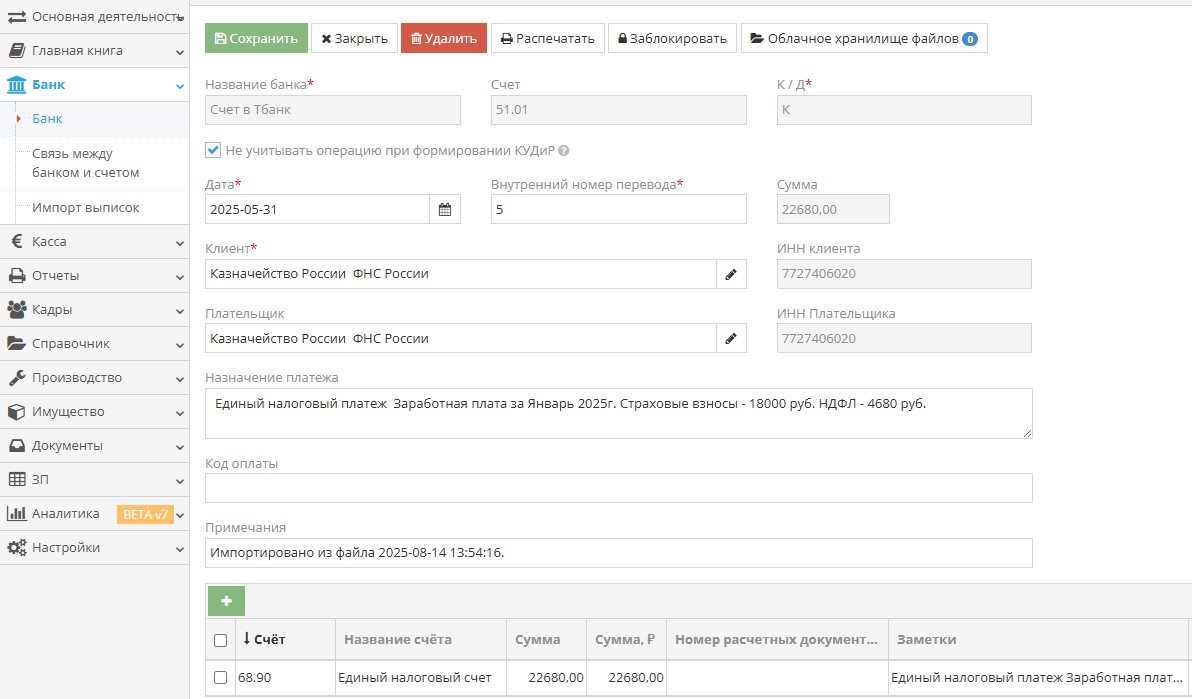Delete the record with Удалить button
1192x699 pixels.
[x=443, y=39]
